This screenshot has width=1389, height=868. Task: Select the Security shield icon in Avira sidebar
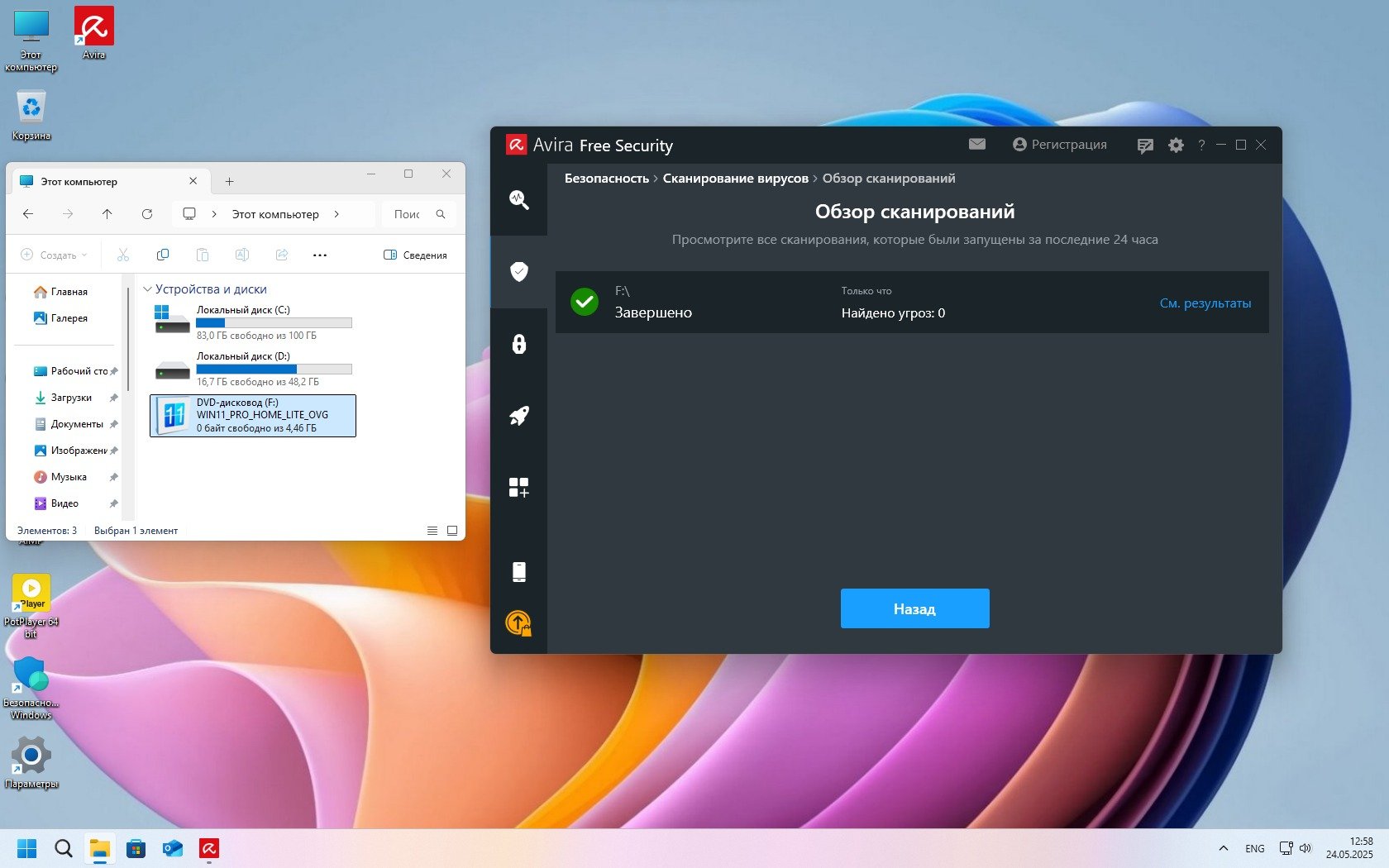[518, 272]
